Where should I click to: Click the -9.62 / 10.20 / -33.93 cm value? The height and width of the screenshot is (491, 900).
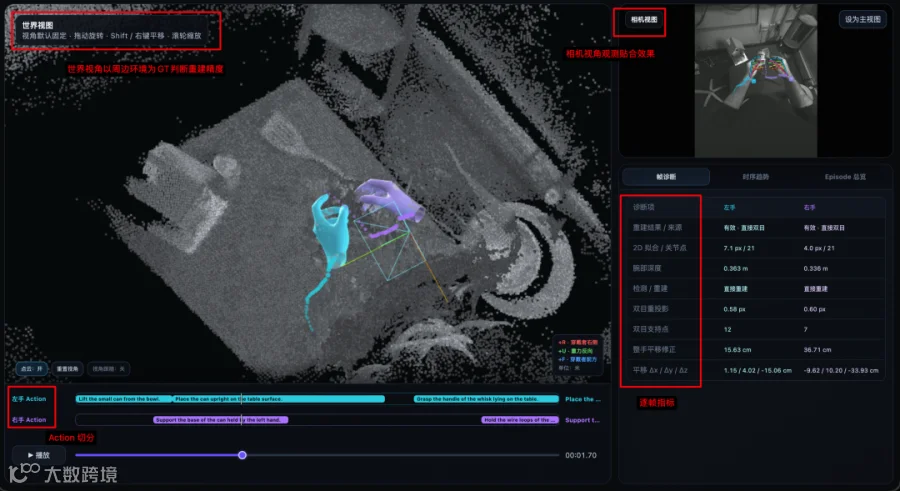[841, 370]
